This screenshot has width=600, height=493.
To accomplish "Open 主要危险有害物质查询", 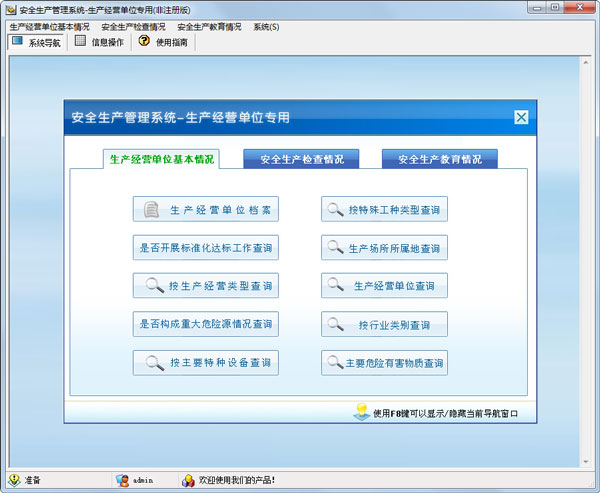I will click(x=384, y=362).
